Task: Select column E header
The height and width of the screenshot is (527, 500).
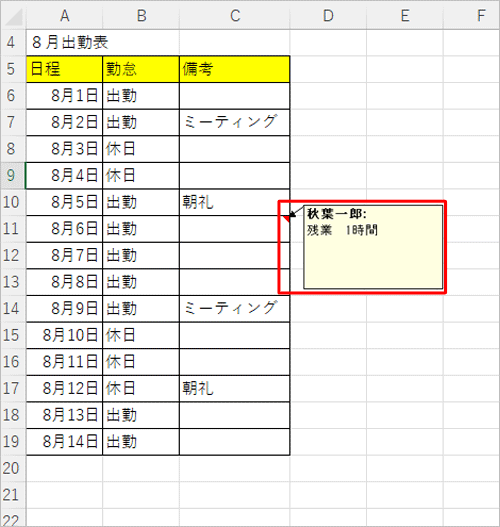Action: coord(405,16)
